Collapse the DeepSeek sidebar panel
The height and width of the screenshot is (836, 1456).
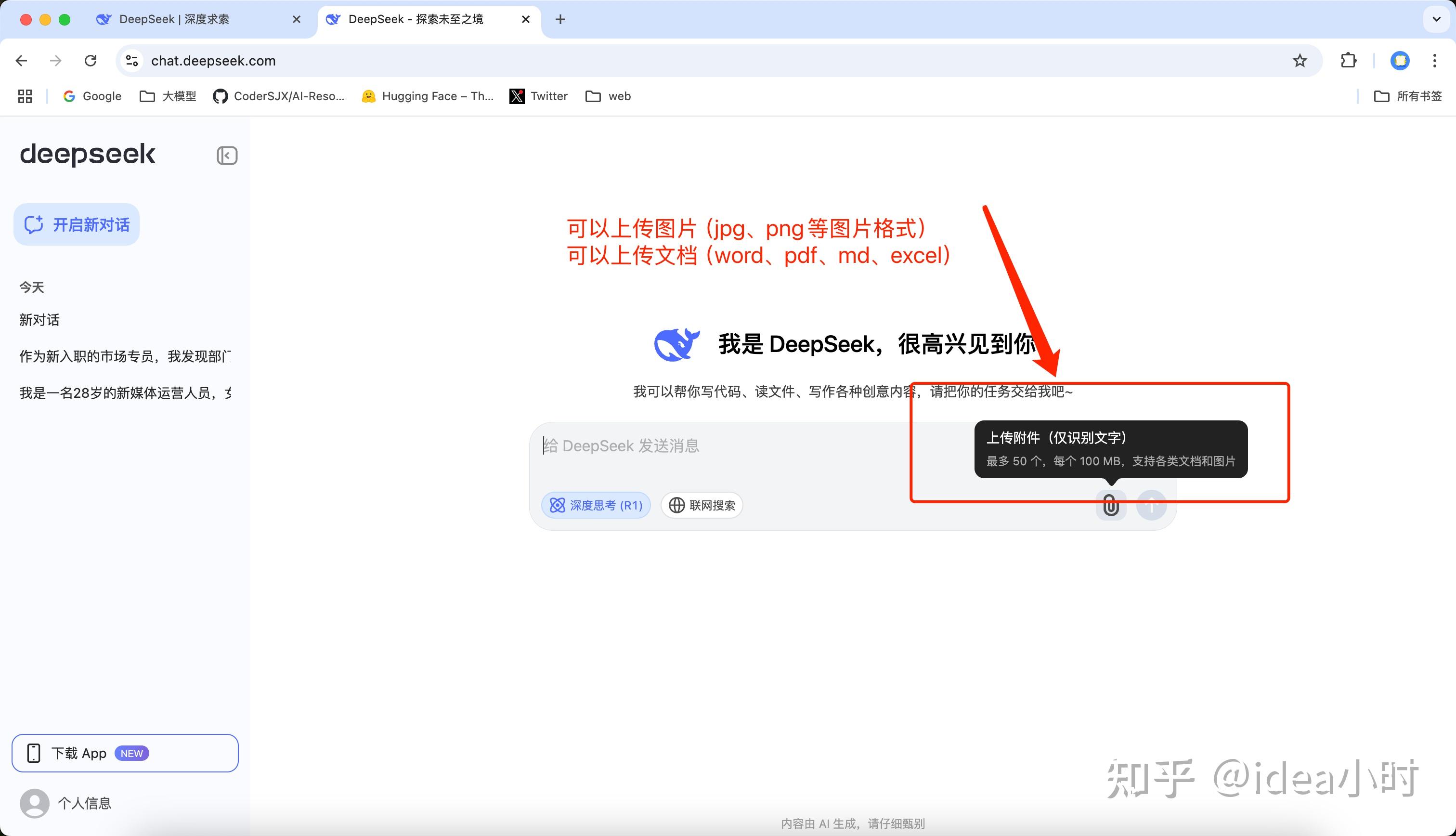tap(227, 156)
